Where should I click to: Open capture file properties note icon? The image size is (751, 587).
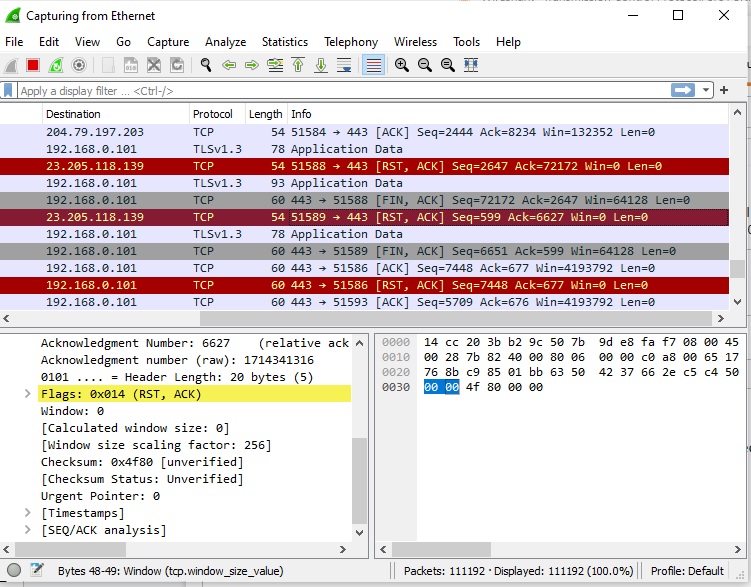tap(36, 570)
